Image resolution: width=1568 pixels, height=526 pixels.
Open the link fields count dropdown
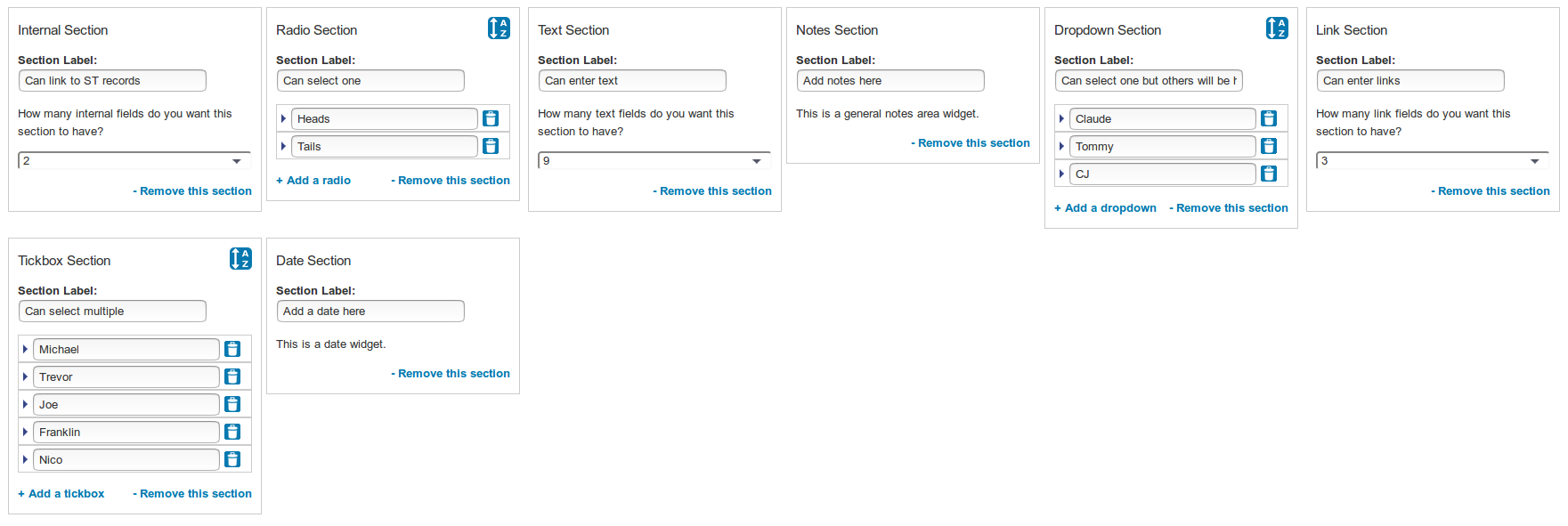1432,161
